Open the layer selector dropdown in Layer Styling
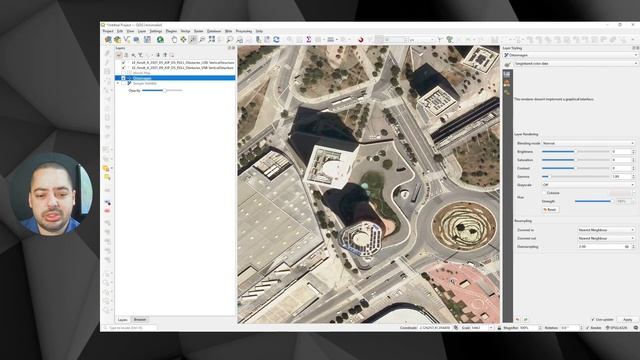The width and height of the screenshot is (640, 360). [571, 55]
